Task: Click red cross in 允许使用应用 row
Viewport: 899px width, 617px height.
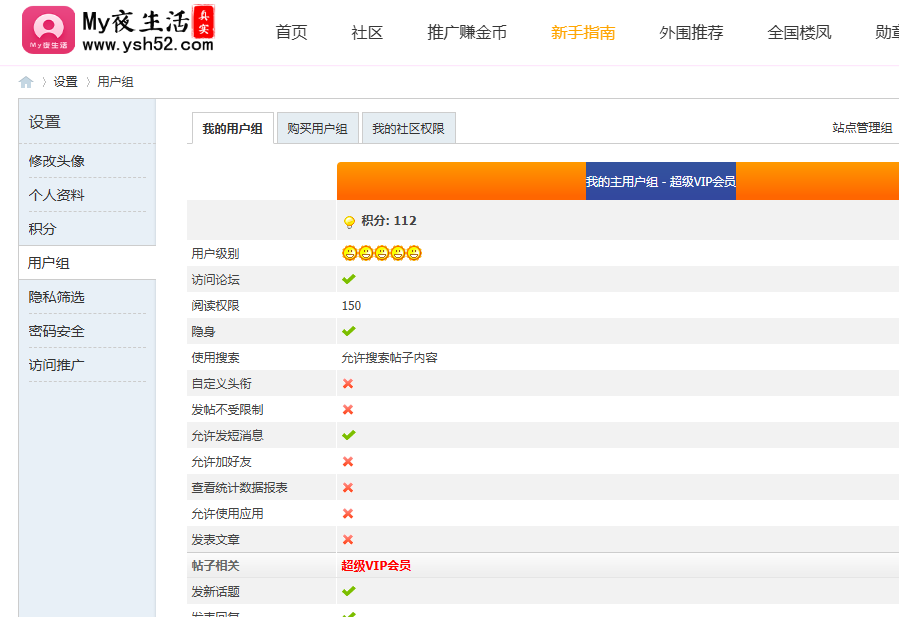Action: [348, 514]
